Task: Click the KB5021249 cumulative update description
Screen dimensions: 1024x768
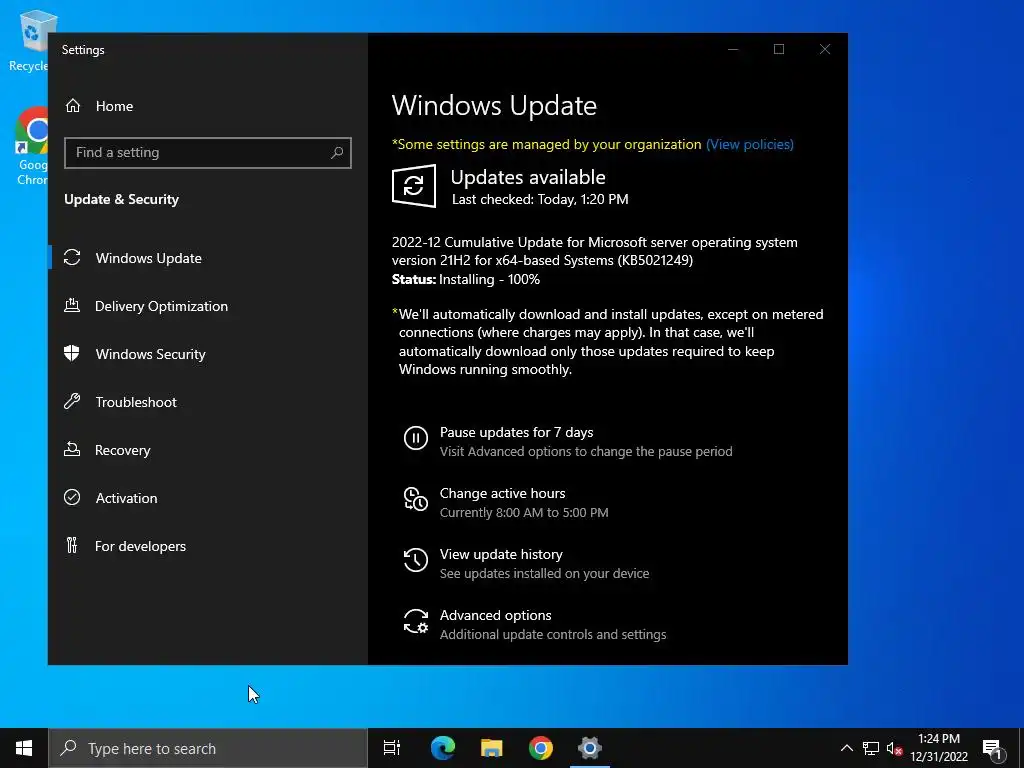Action: pos(594,251)
